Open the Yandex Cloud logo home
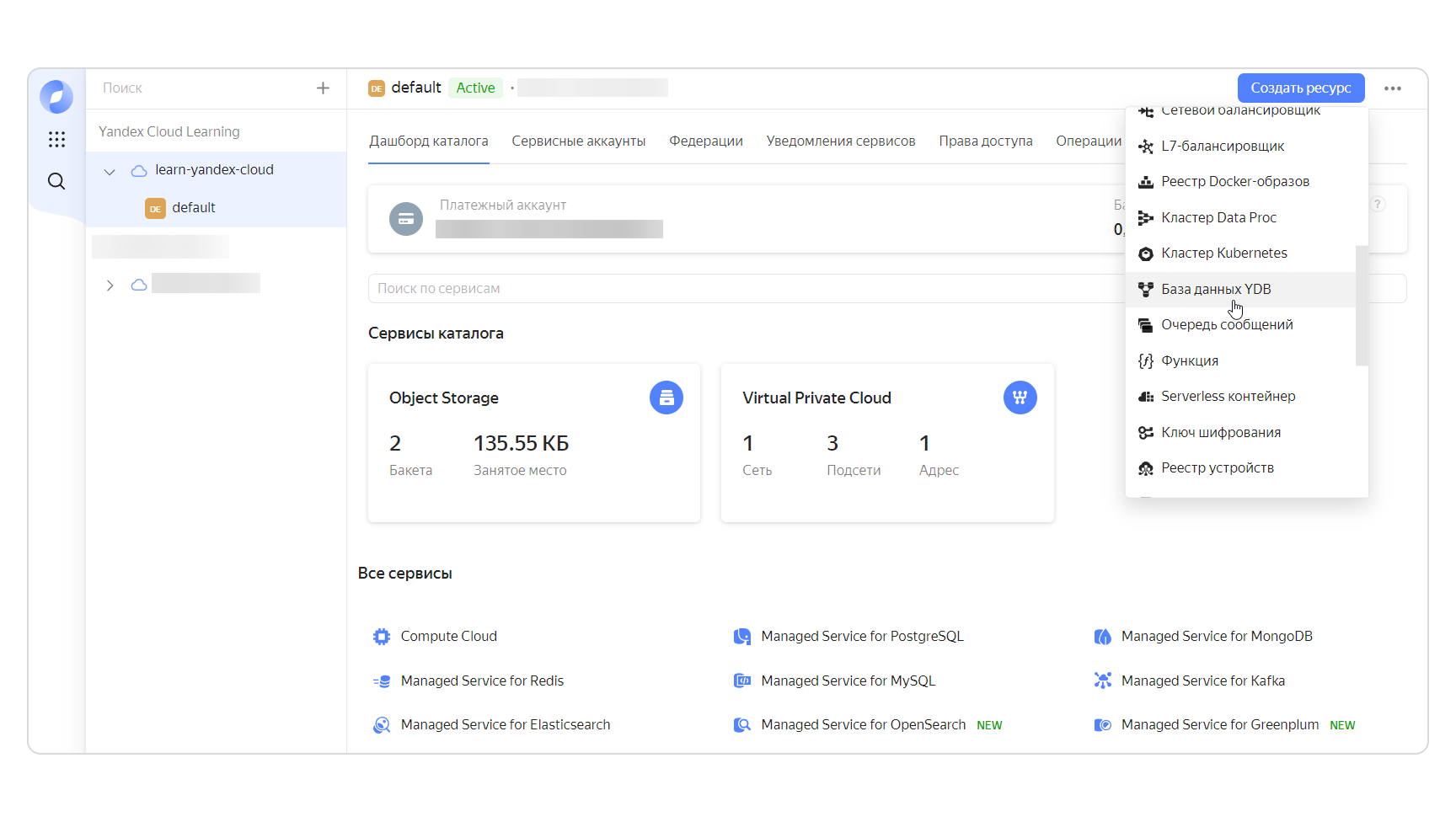Viewport: 1456px width, 822px height. click(56, 97)
